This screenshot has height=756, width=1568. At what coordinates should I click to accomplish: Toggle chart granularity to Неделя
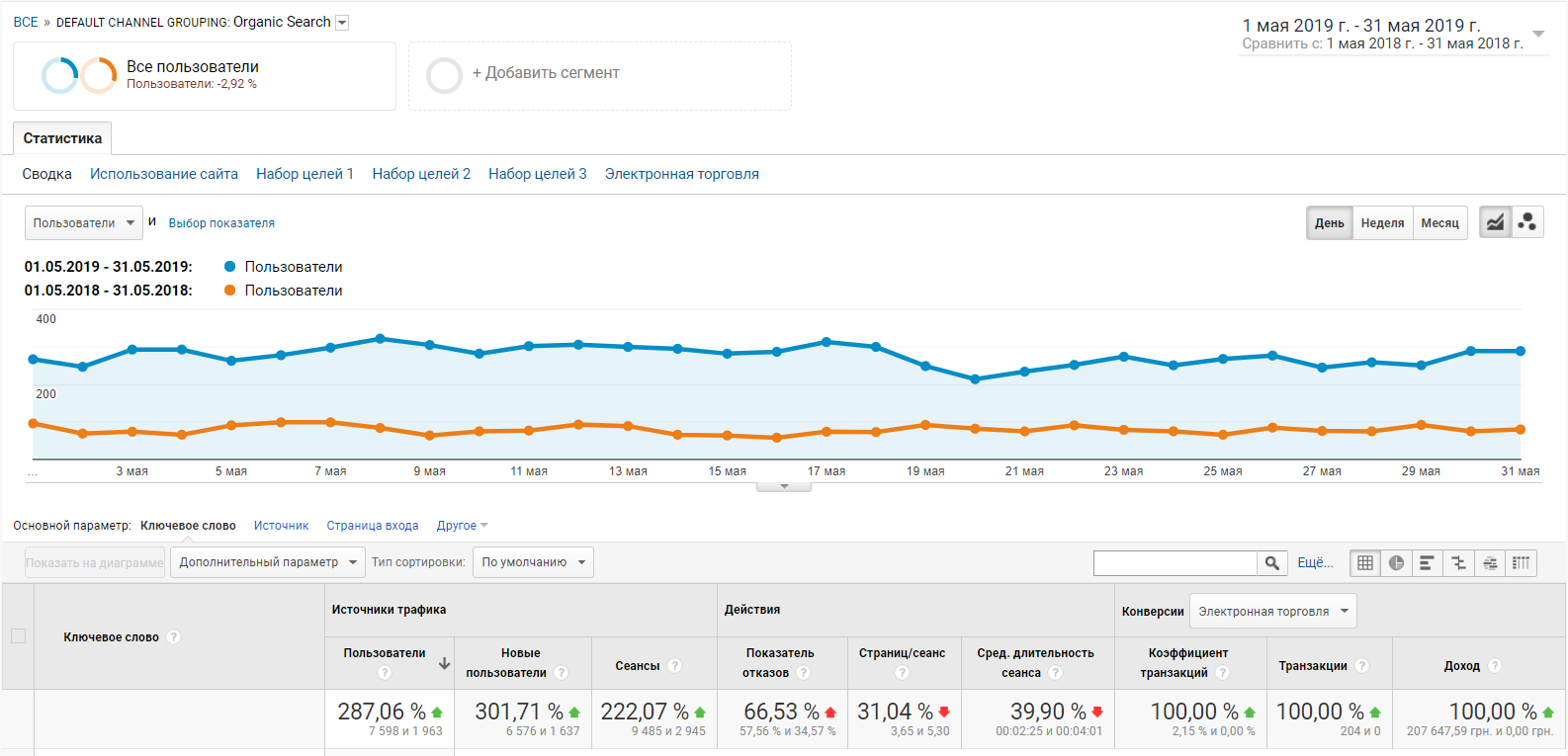1382,223
